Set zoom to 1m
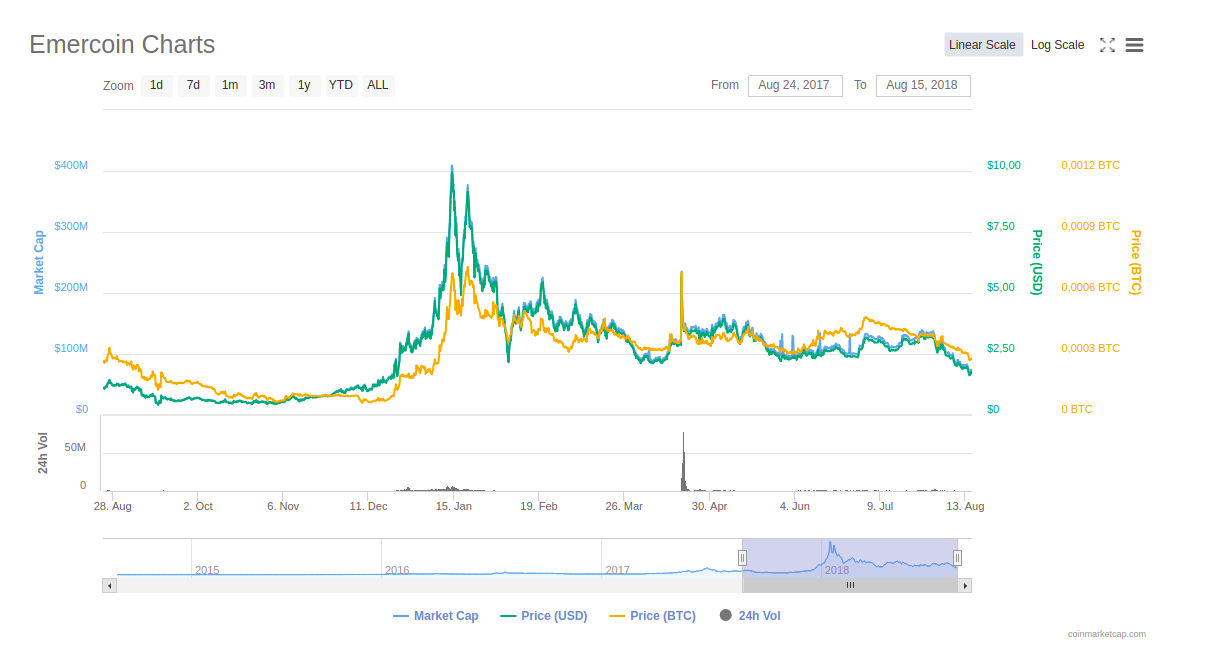This screenshot has height=661, width=1209. (x=230, y=85)
